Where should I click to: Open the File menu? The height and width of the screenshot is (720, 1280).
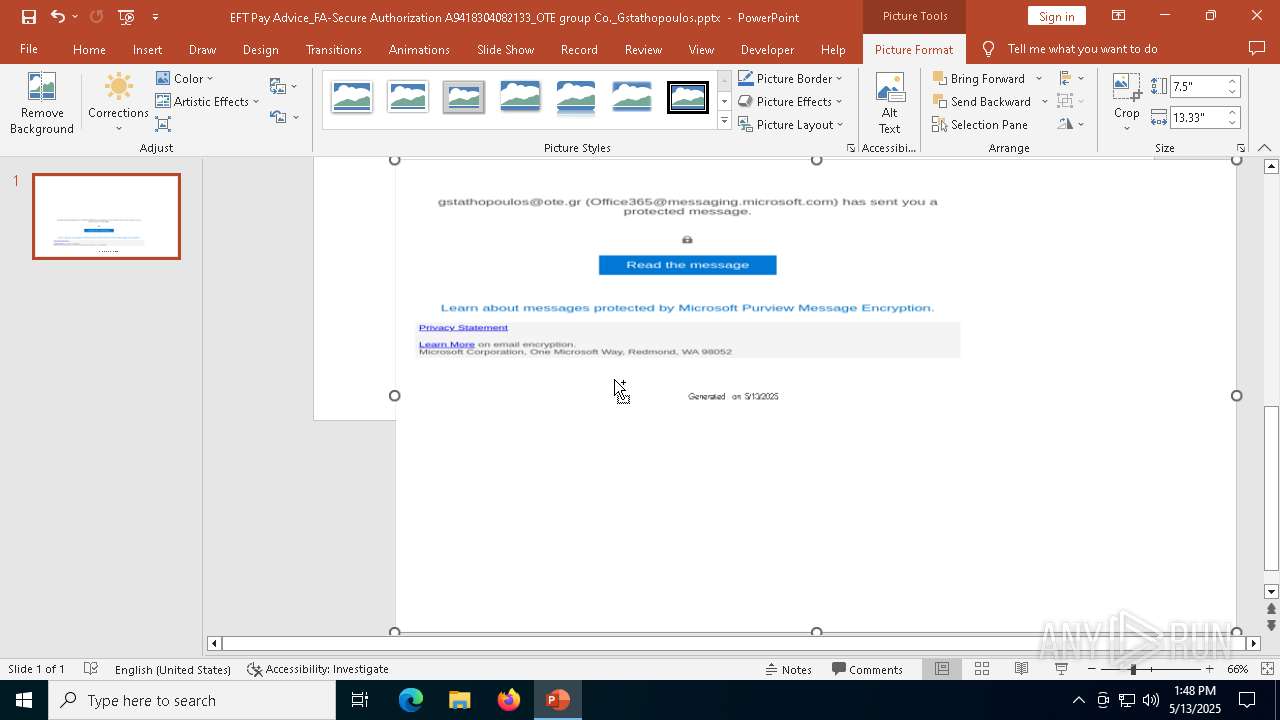pos(29,49)
